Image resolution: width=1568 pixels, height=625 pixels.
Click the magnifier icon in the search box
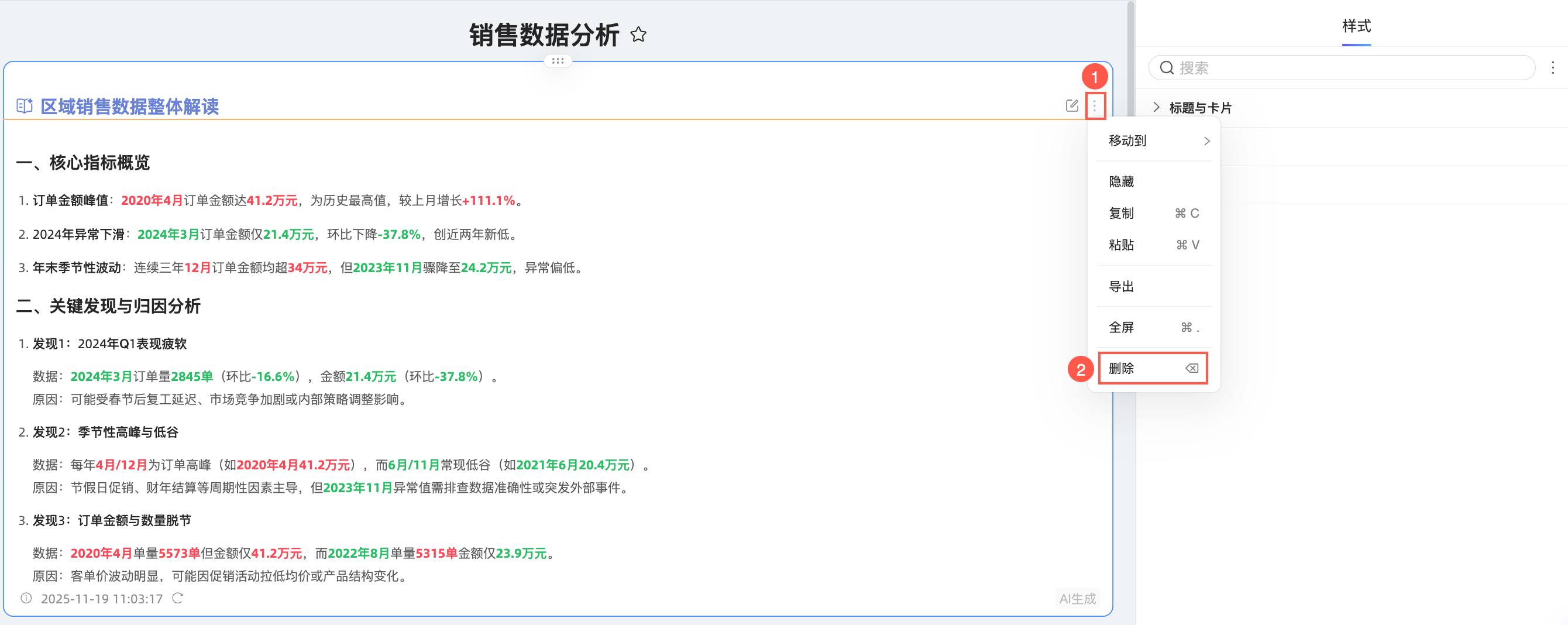tap(1166, 67)
